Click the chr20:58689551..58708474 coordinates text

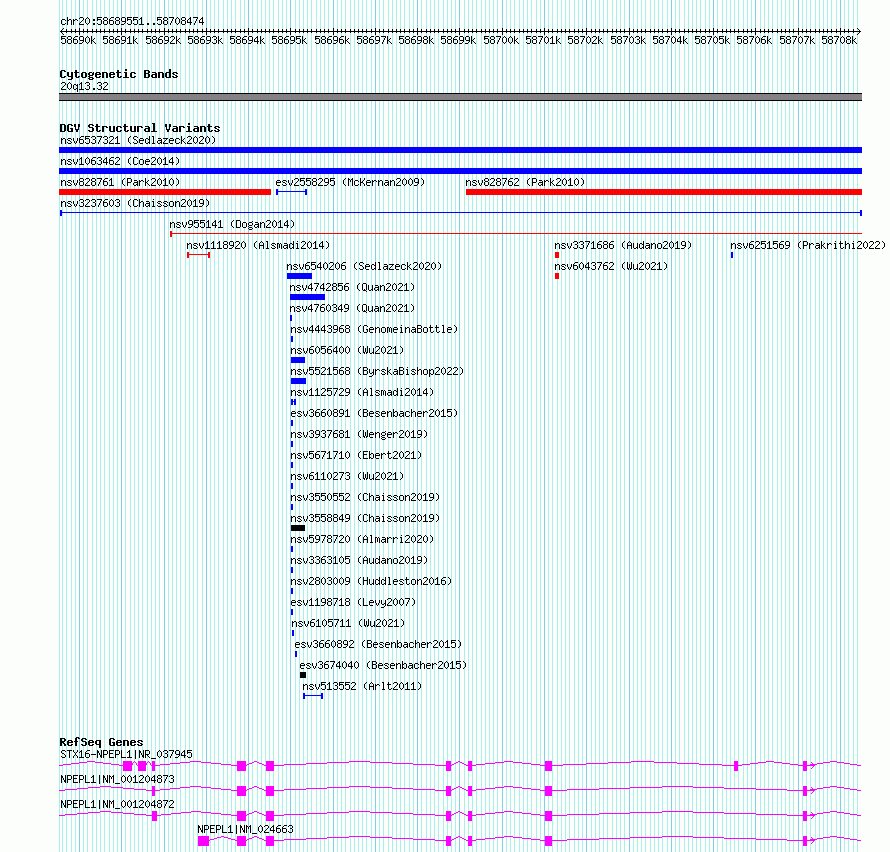click(x=132, y=21)
